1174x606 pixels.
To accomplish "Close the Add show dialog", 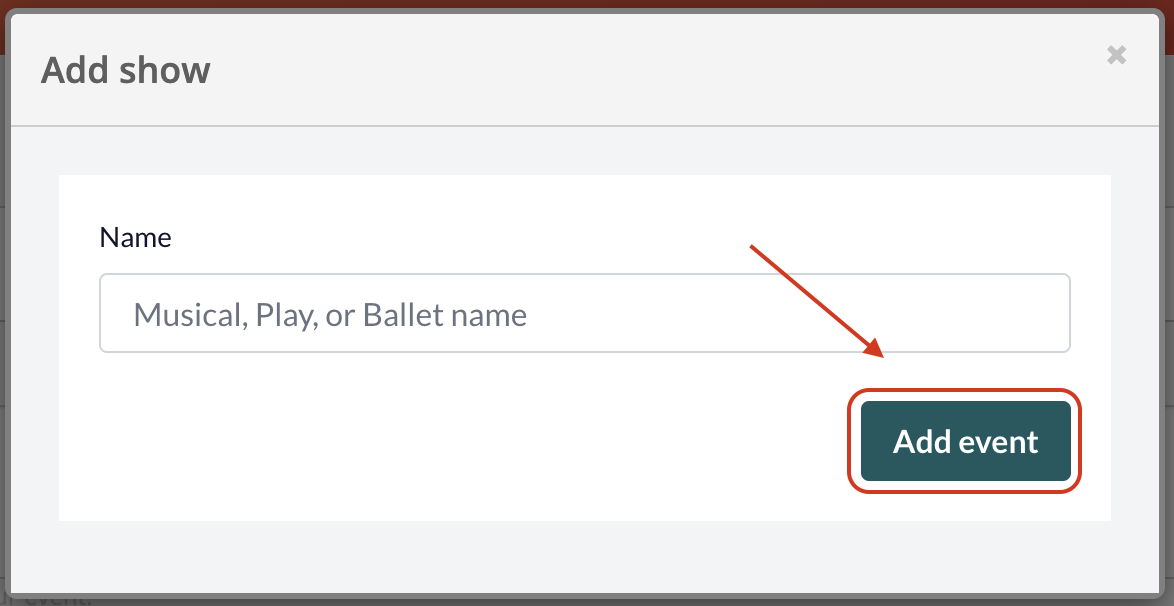I will (1116, 55).
